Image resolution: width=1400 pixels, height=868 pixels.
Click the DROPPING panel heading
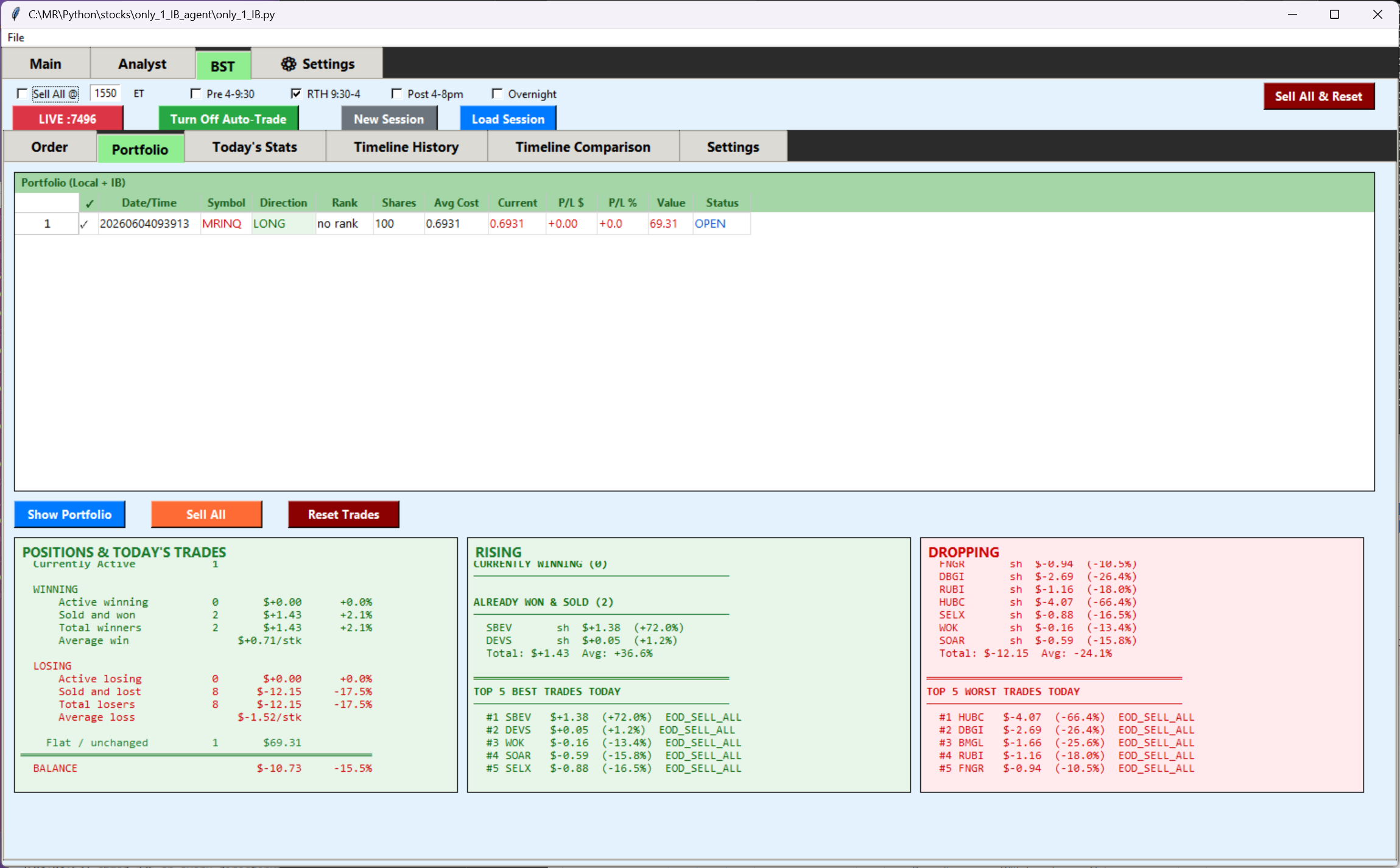[x=963, y=552]
